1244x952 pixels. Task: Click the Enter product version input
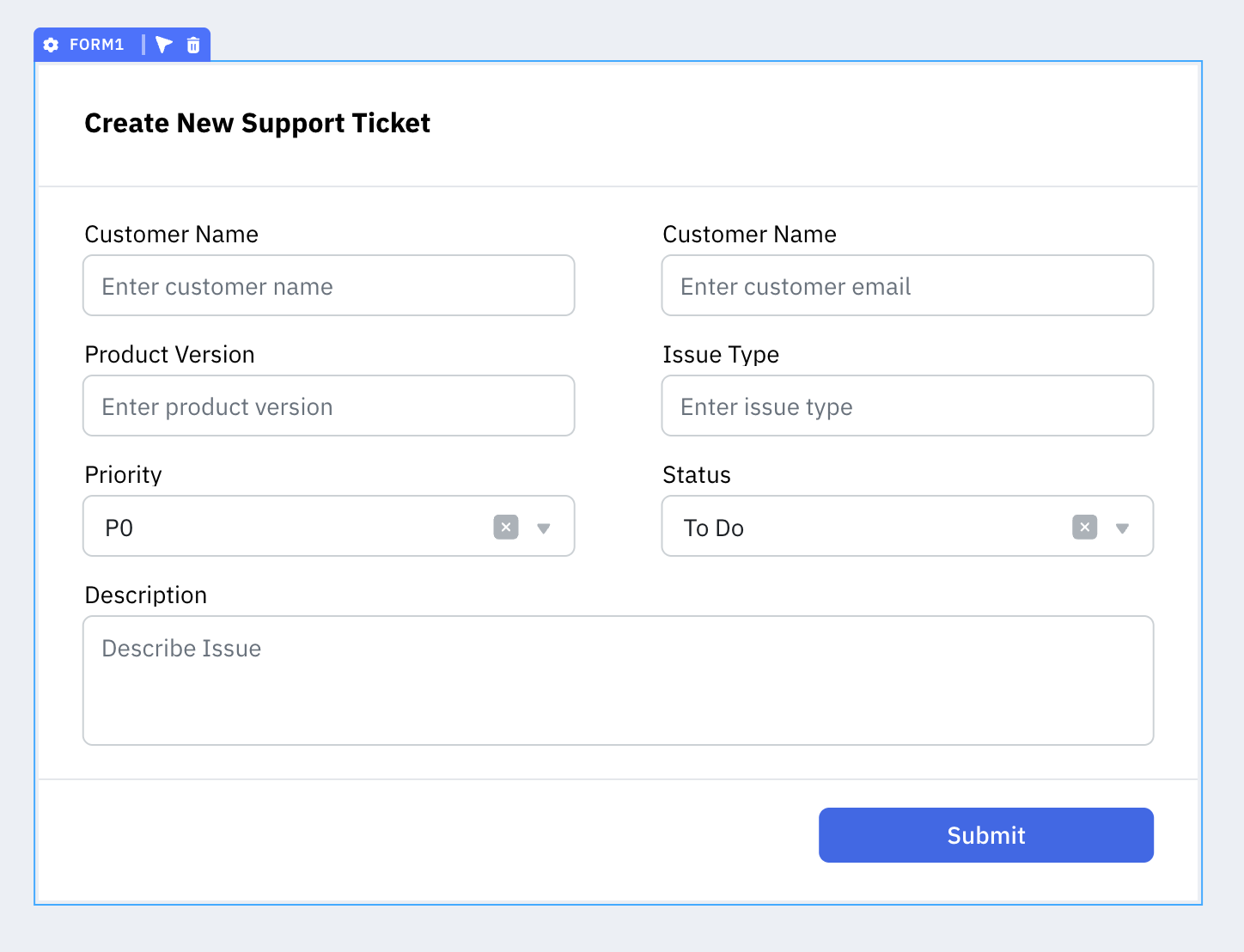coord(328,406)
